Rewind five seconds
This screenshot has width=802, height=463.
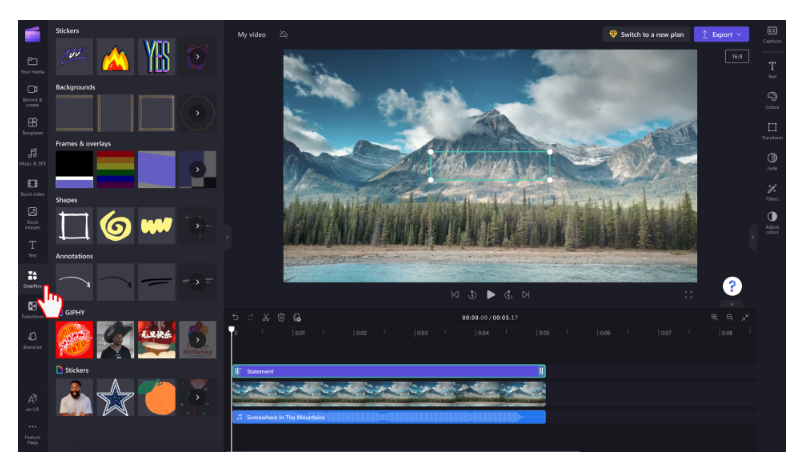click(472, 295)
